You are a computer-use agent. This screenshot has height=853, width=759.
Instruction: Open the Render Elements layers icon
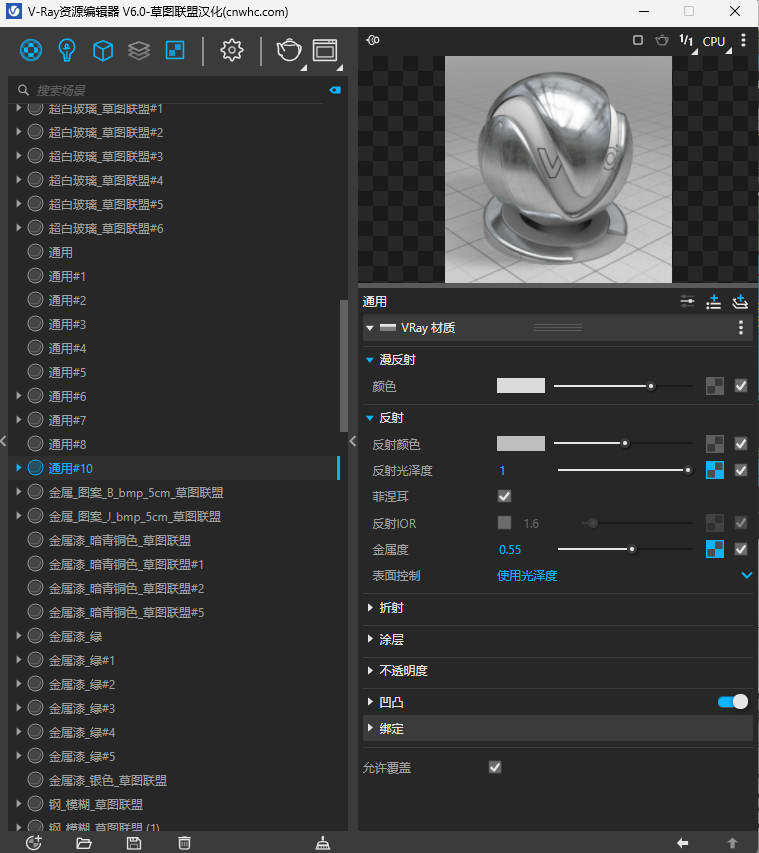[139, 50]
